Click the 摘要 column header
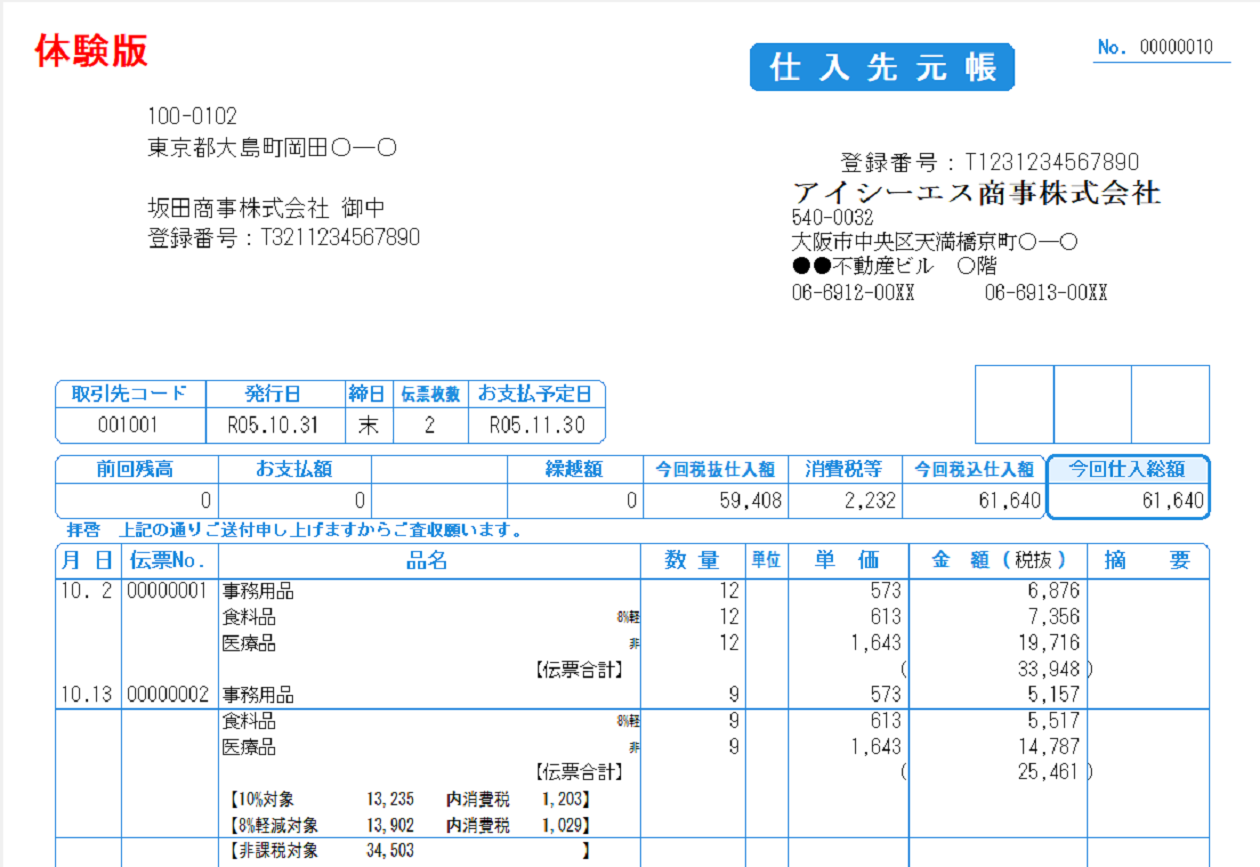This screenshot has width=1260, height=867. coord(1147,561)
